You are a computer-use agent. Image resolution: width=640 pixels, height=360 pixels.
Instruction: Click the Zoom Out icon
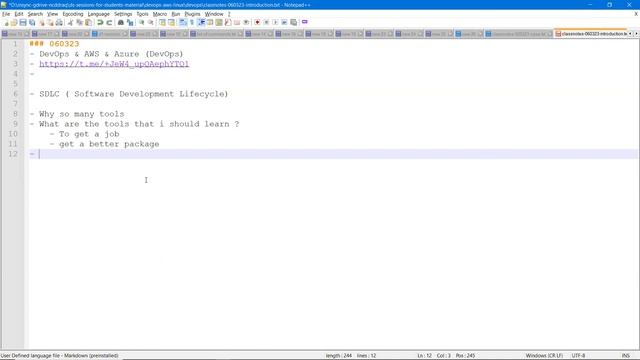pos(151,22)
